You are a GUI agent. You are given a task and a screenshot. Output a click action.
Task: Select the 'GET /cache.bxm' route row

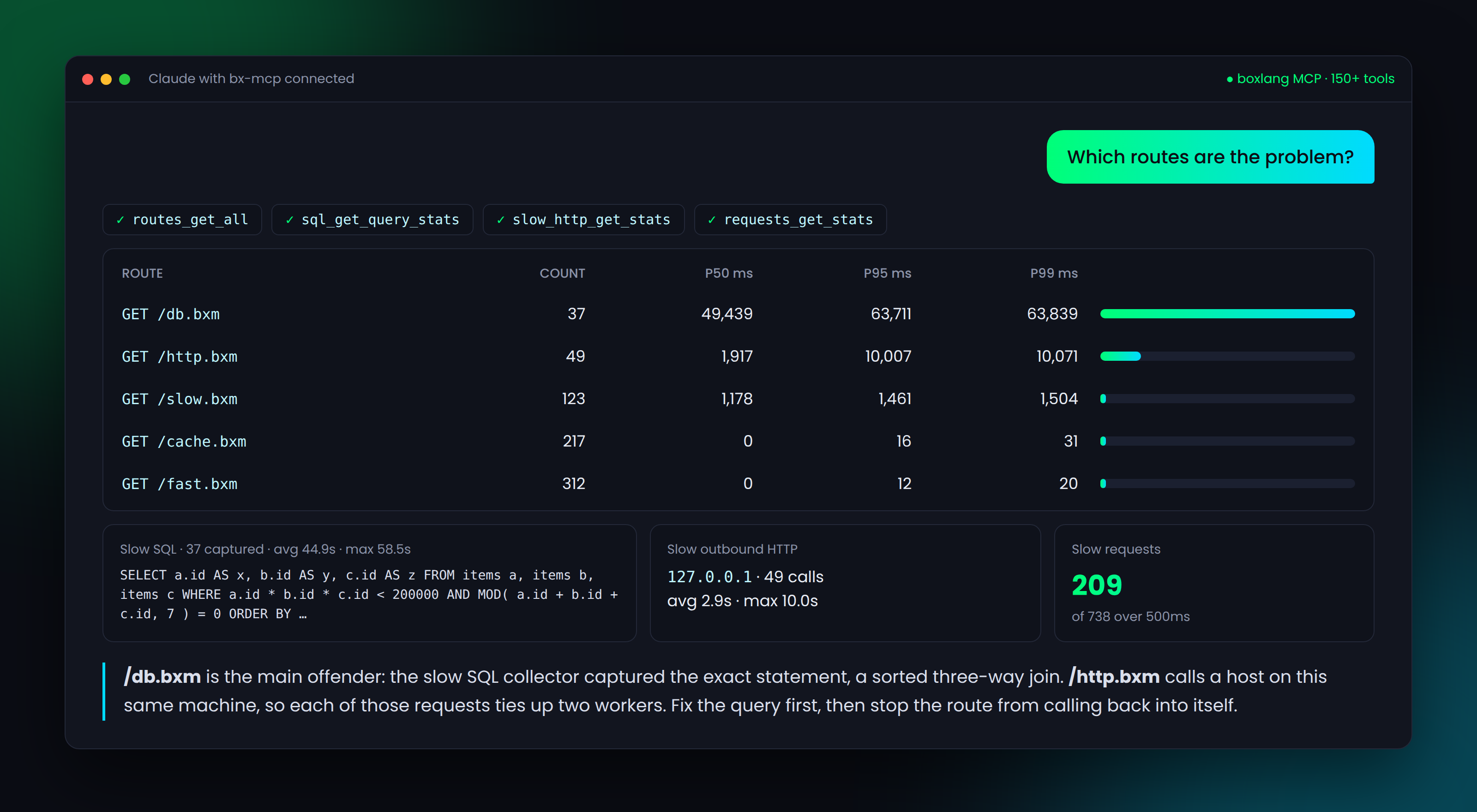coord(738,441)
